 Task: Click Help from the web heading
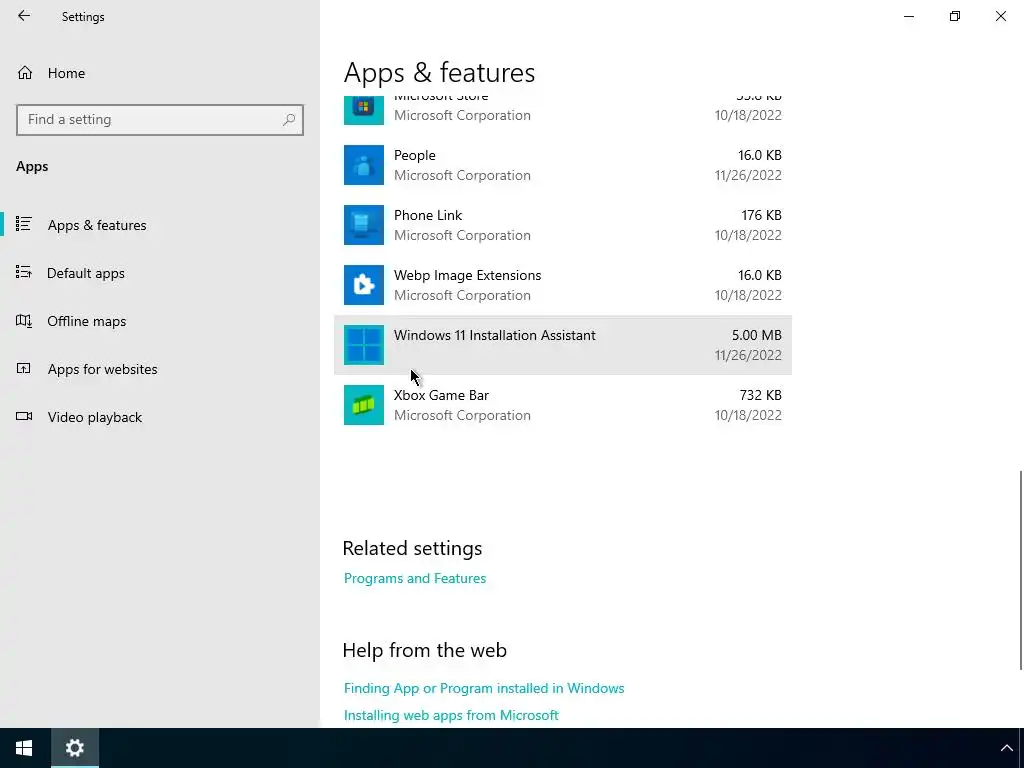[424, 650]
